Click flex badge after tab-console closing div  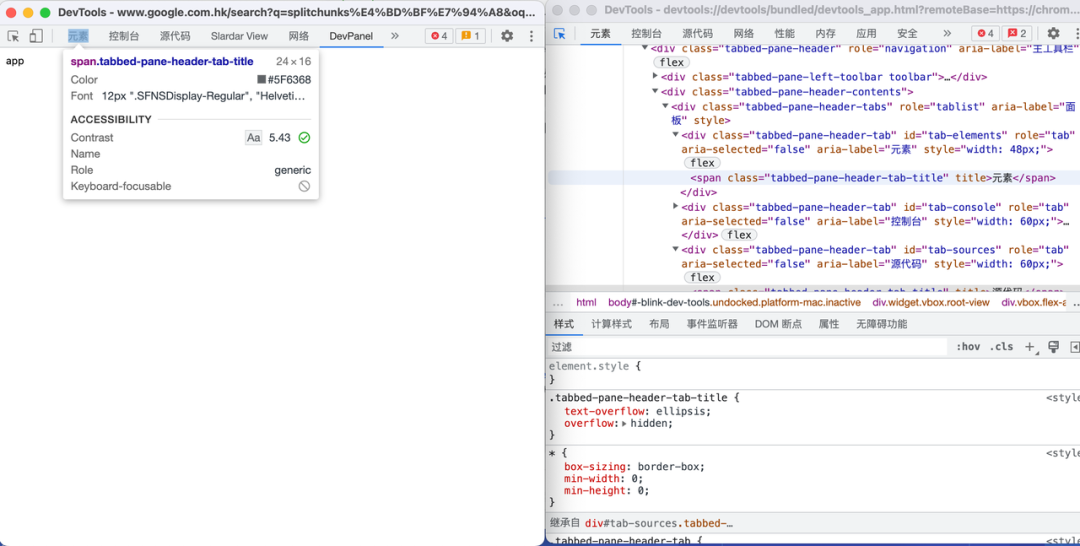click(739, 235)
